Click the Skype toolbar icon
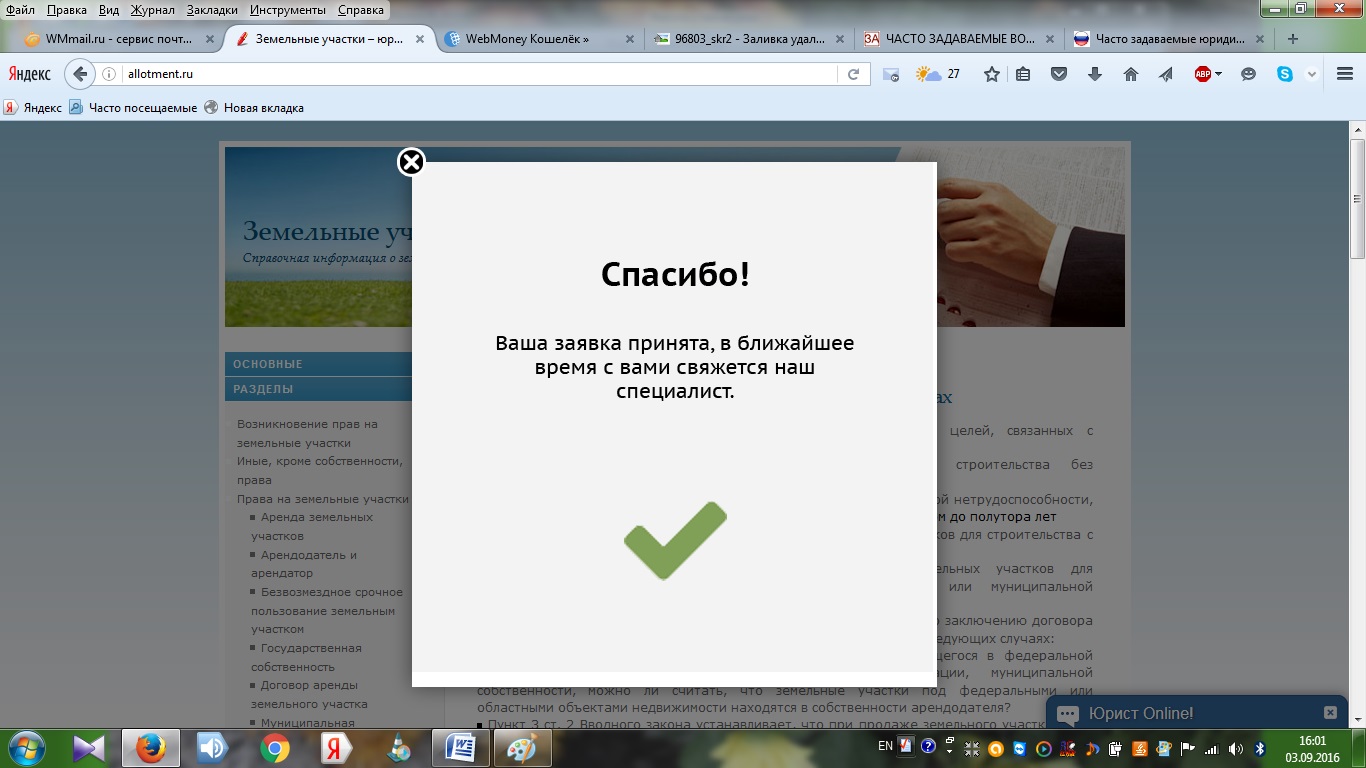Viewport: 1366px width, 768px height. (x=1284, y=74)
